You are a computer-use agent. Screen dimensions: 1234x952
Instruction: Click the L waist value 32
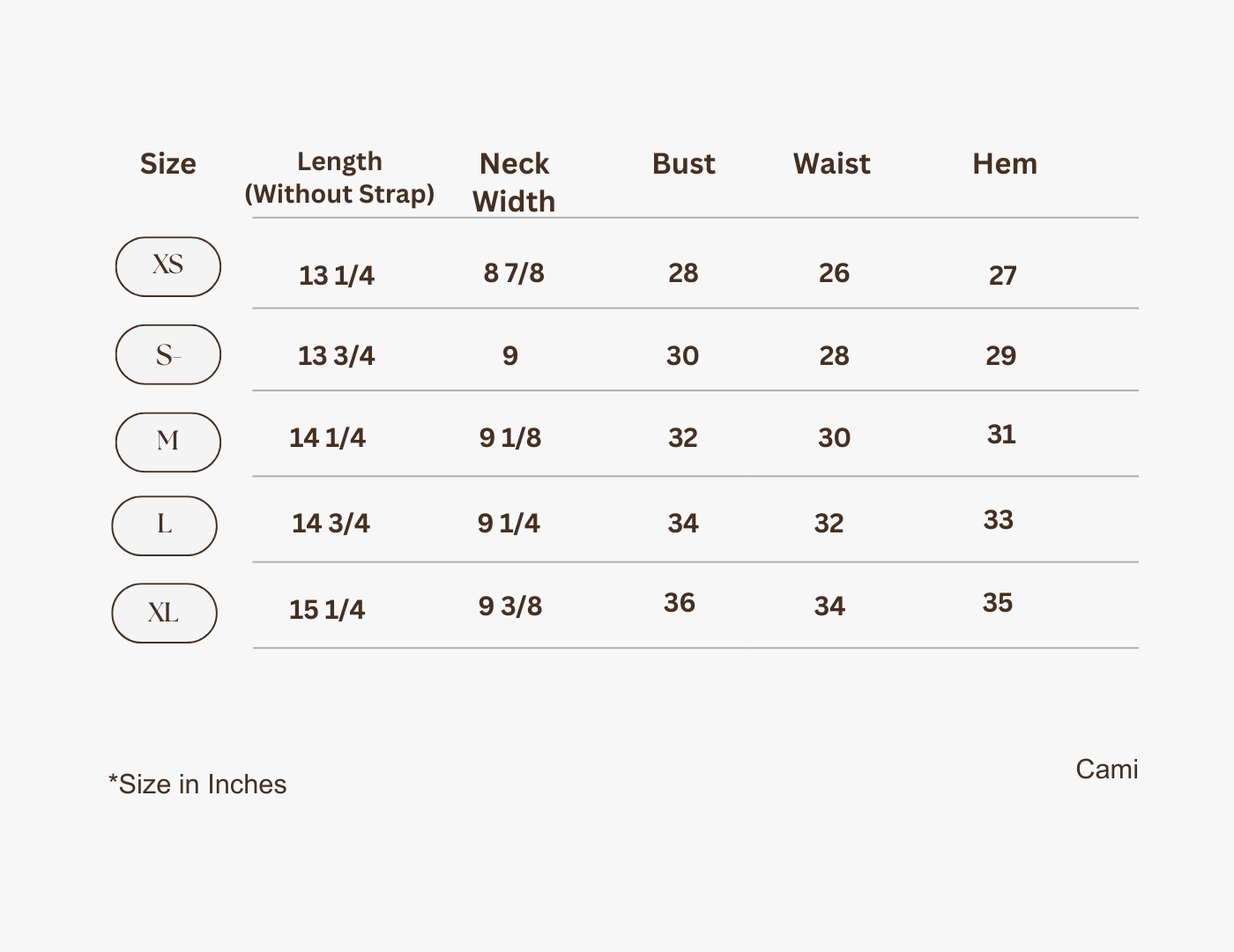[829, 524]
